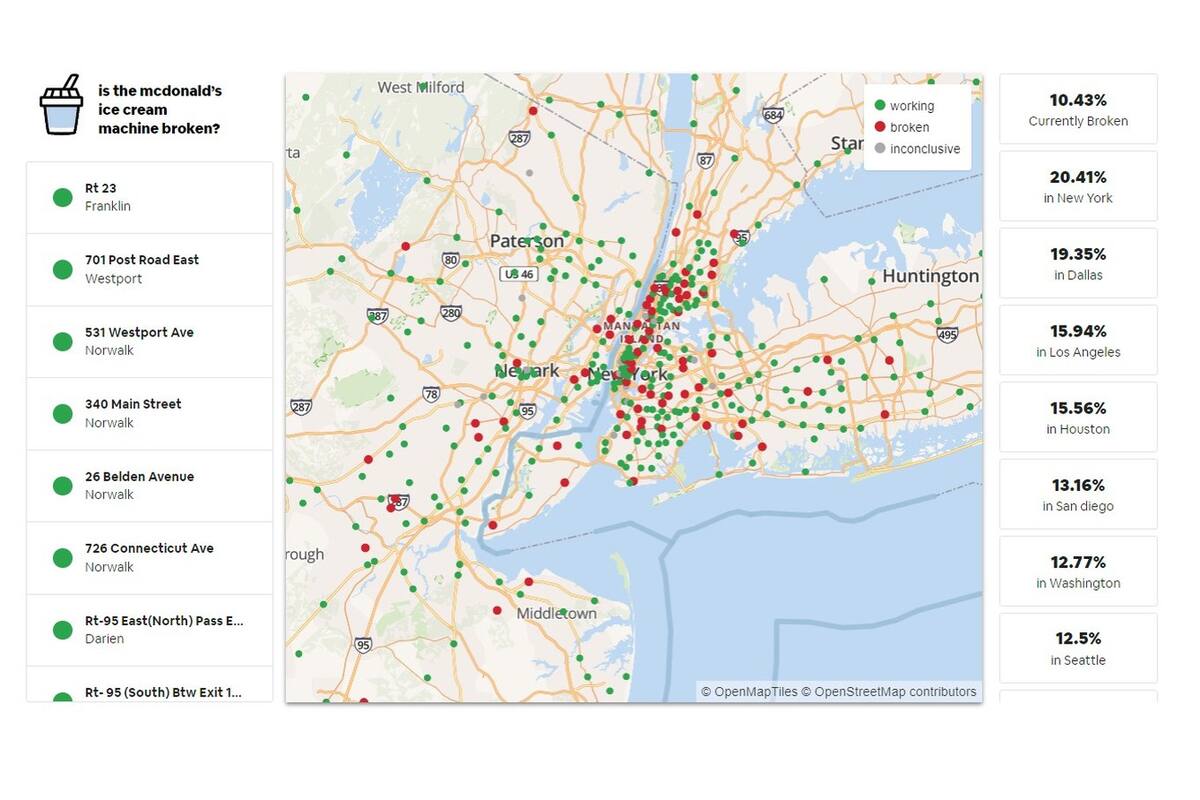Image resolution: width=1200 pixels, height=800 pixels.
Task: Click the green working marker near West Milford
Action: [424, 87]
